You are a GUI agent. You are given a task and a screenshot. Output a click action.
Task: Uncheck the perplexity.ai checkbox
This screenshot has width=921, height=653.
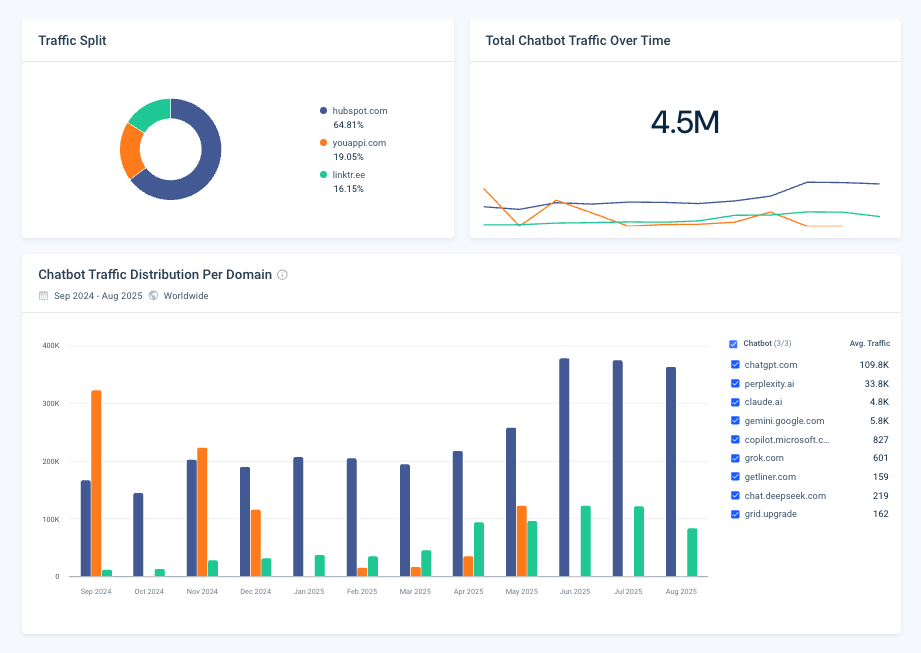point(735,384)
